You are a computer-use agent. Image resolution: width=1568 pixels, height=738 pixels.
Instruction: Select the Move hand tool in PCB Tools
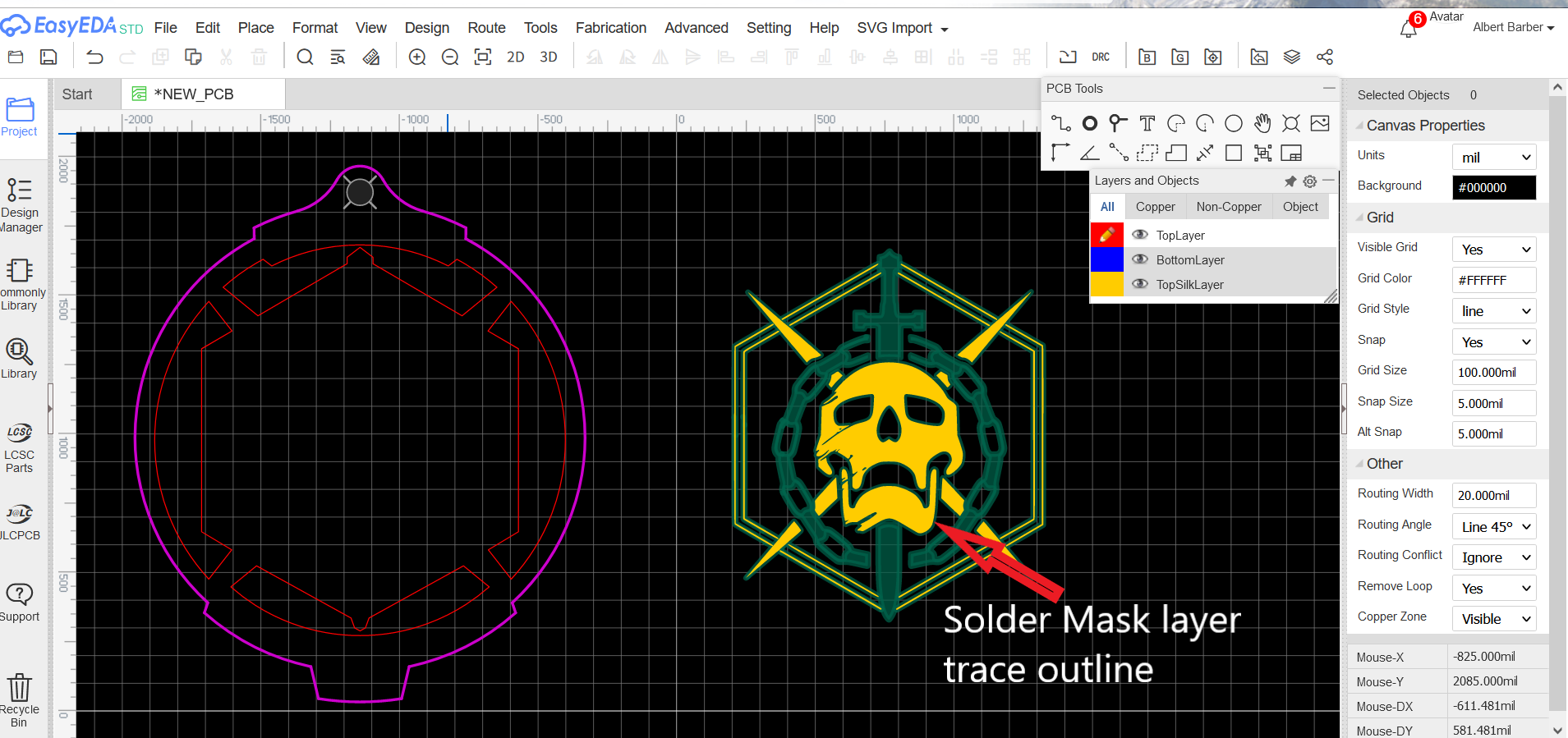(1262, 123)
